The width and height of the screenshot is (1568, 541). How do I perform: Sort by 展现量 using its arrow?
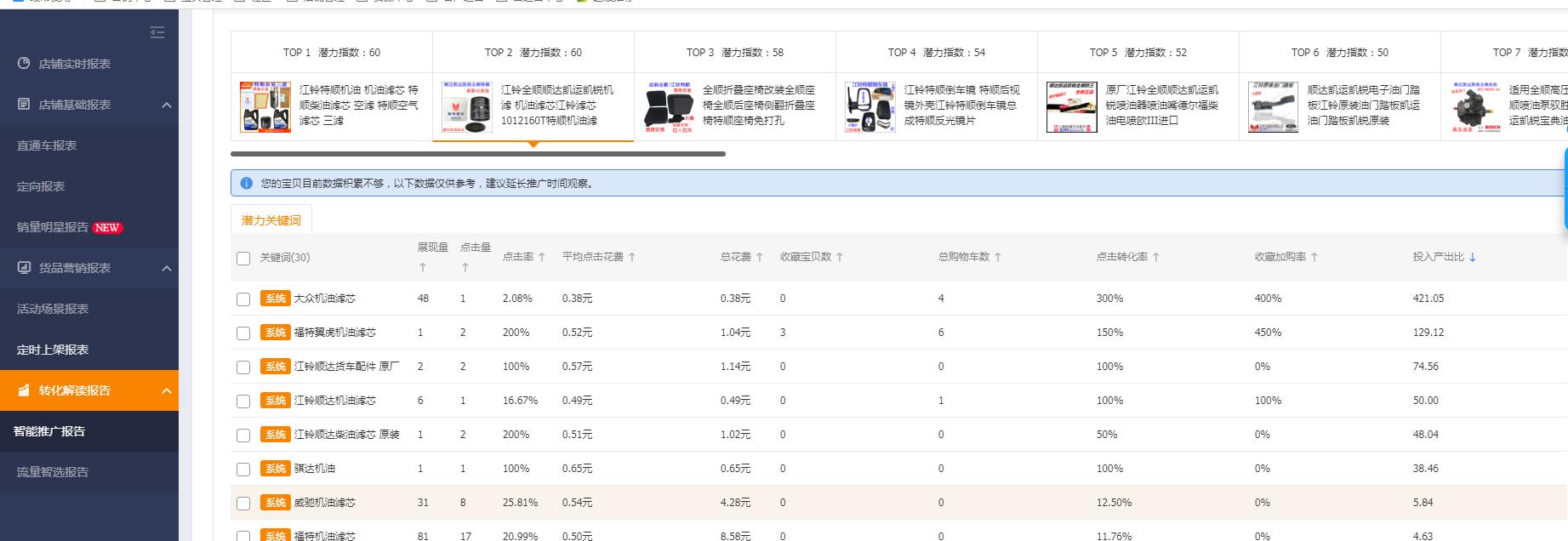coord(423,267)
